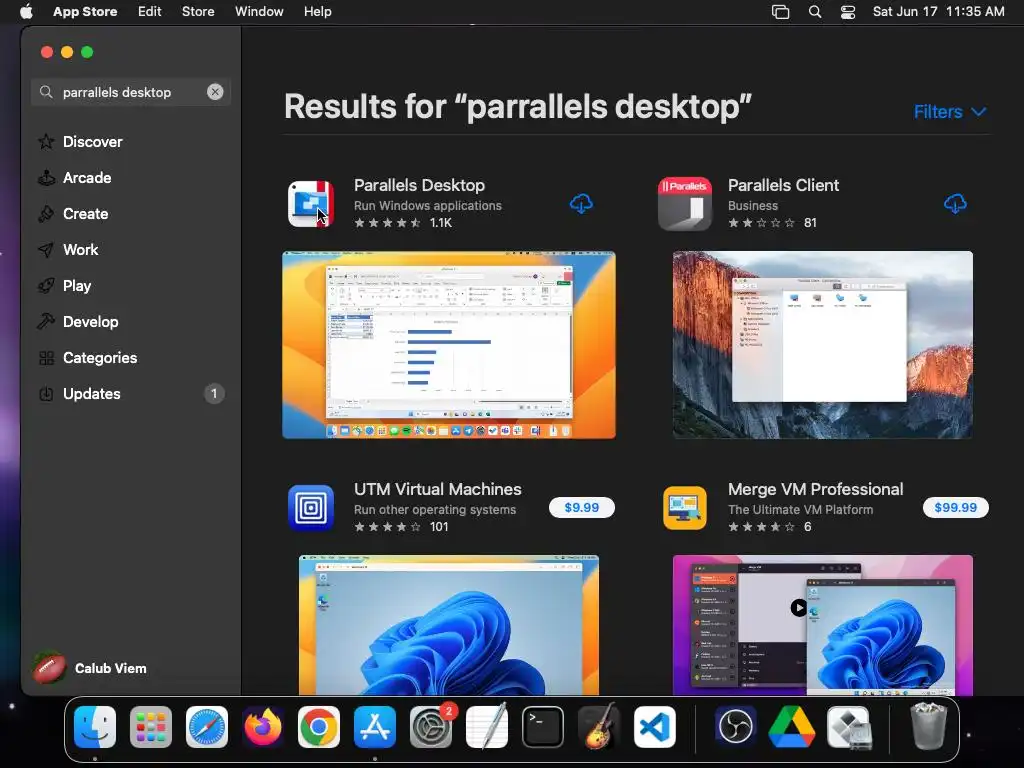
Task: Buy Merge VM Professional for $99.99
Action: (955, 507)
